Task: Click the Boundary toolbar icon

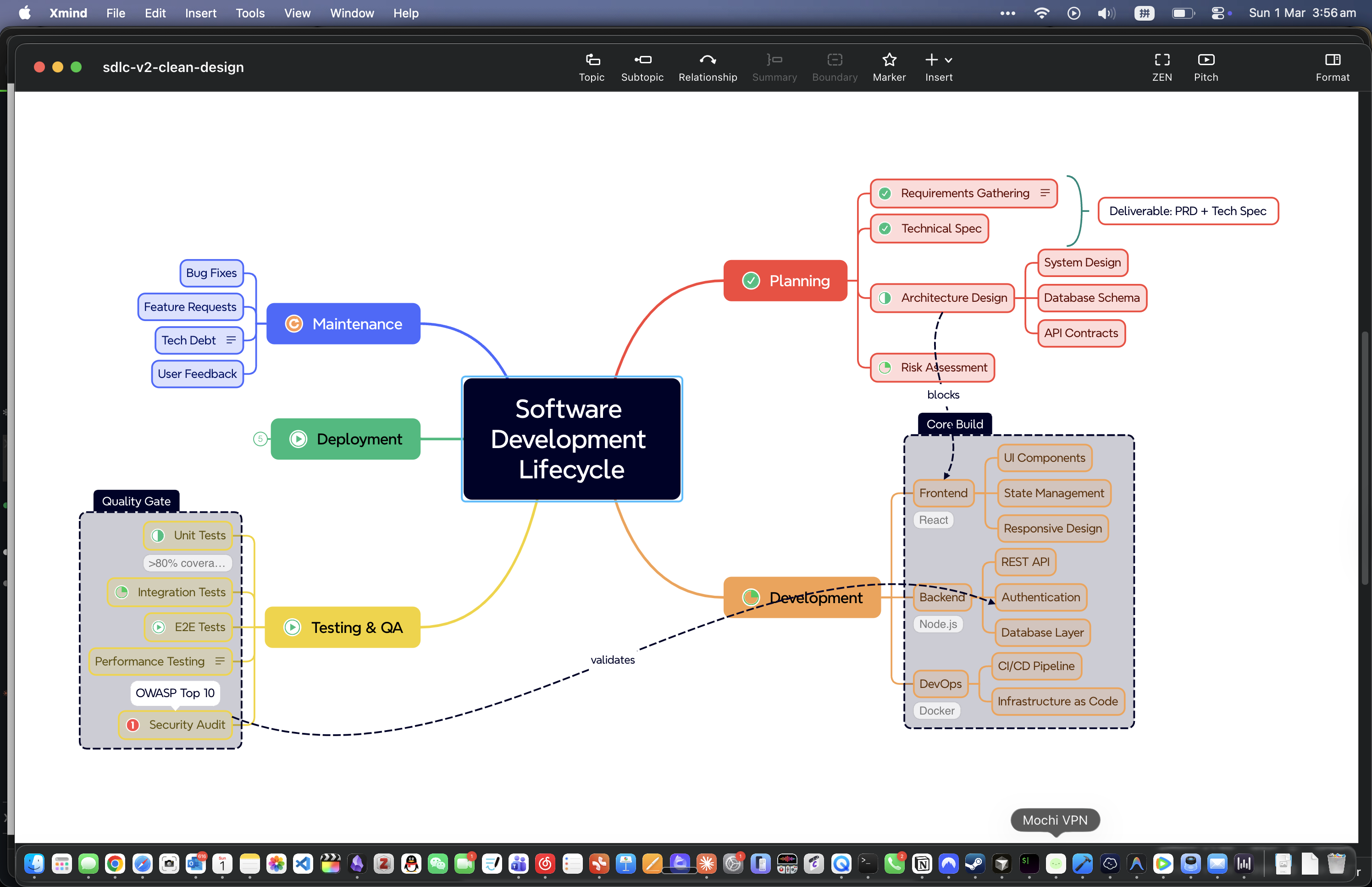Action: pyautogui.click(x=834, y=60)
